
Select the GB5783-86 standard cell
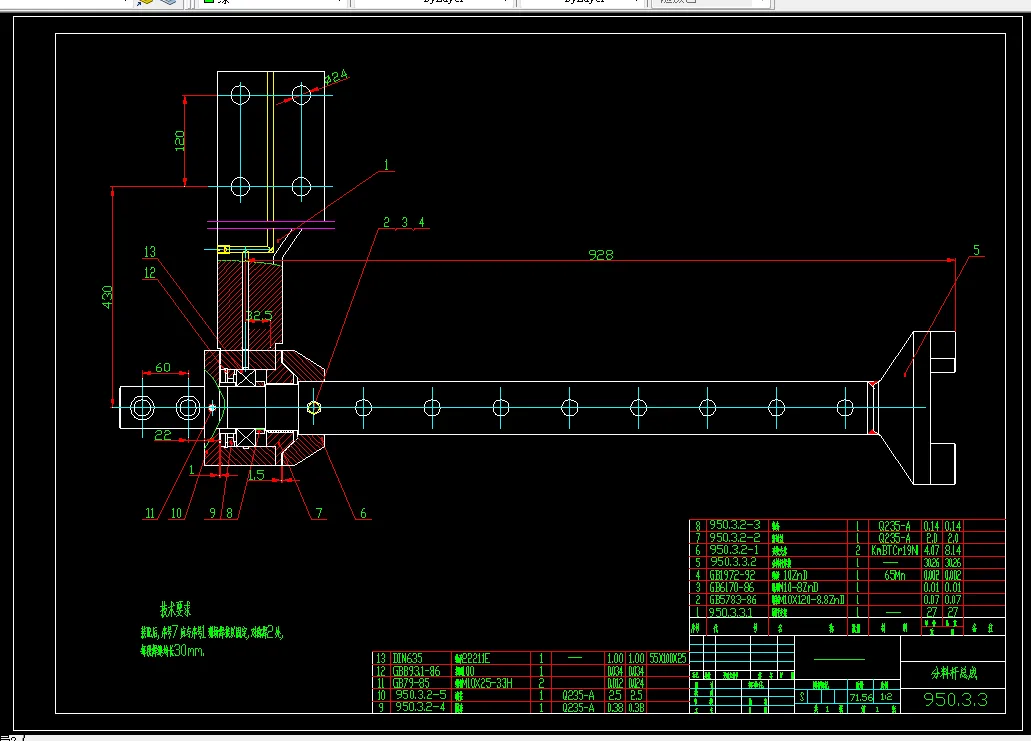pos(732,600)
